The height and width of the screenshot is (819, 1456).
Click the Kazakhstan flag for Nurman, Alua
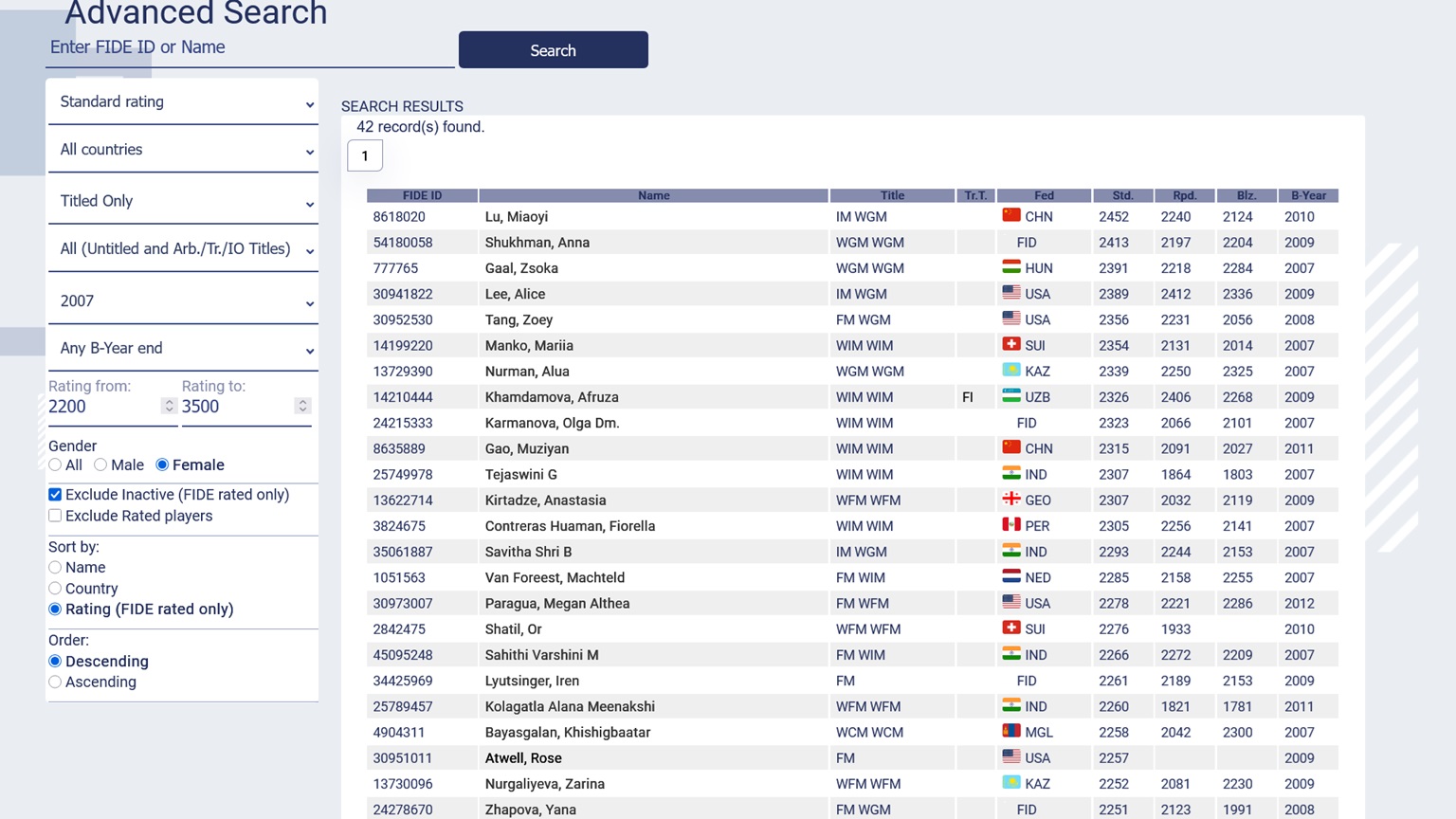pyautogui.click(x=1011, y=370)
